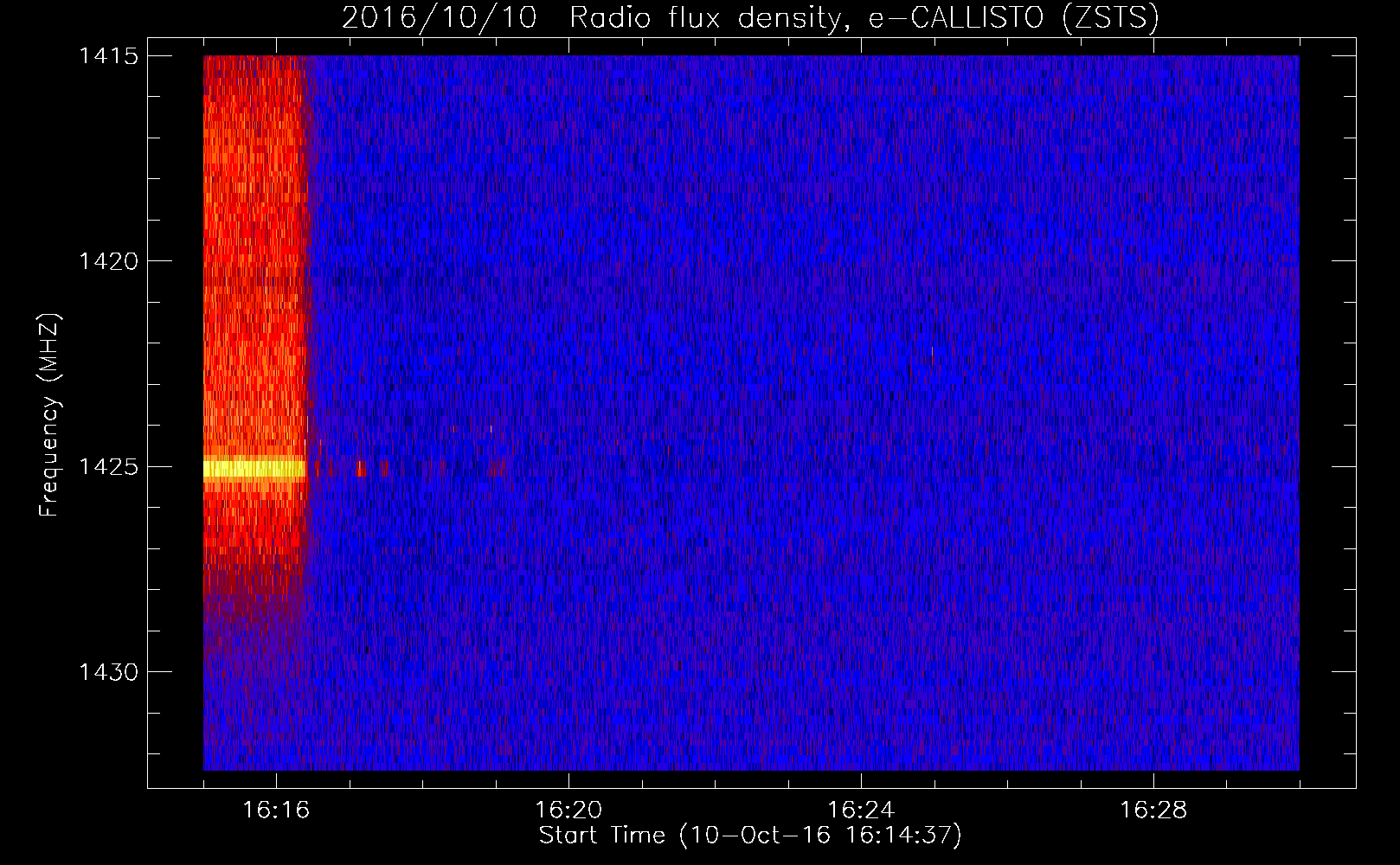Click the plot title '2016/10/10 Radio flux density, e-CALLISTO (ZSTS)'
Screen dimensions: 1400x865
click(750, 17)
